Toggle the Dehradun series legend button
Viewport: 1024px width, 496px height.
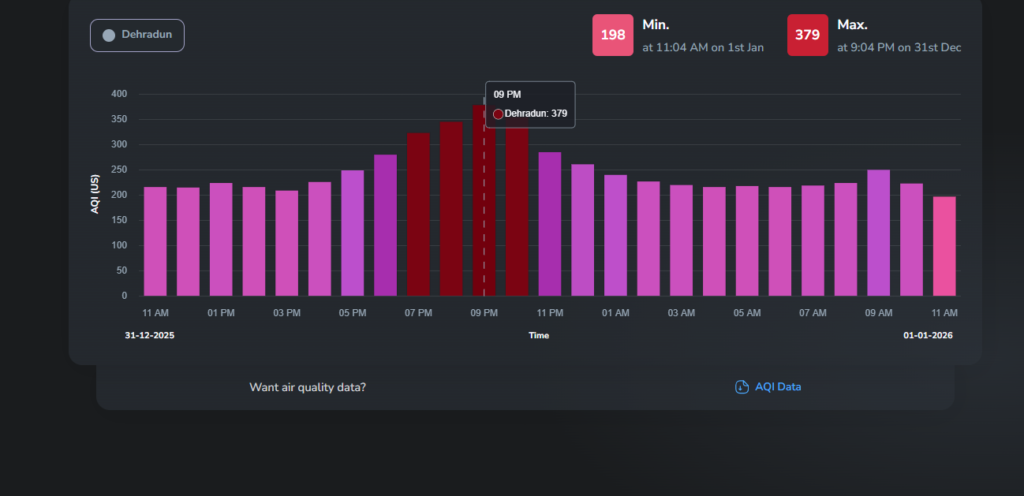pos(137,35)
